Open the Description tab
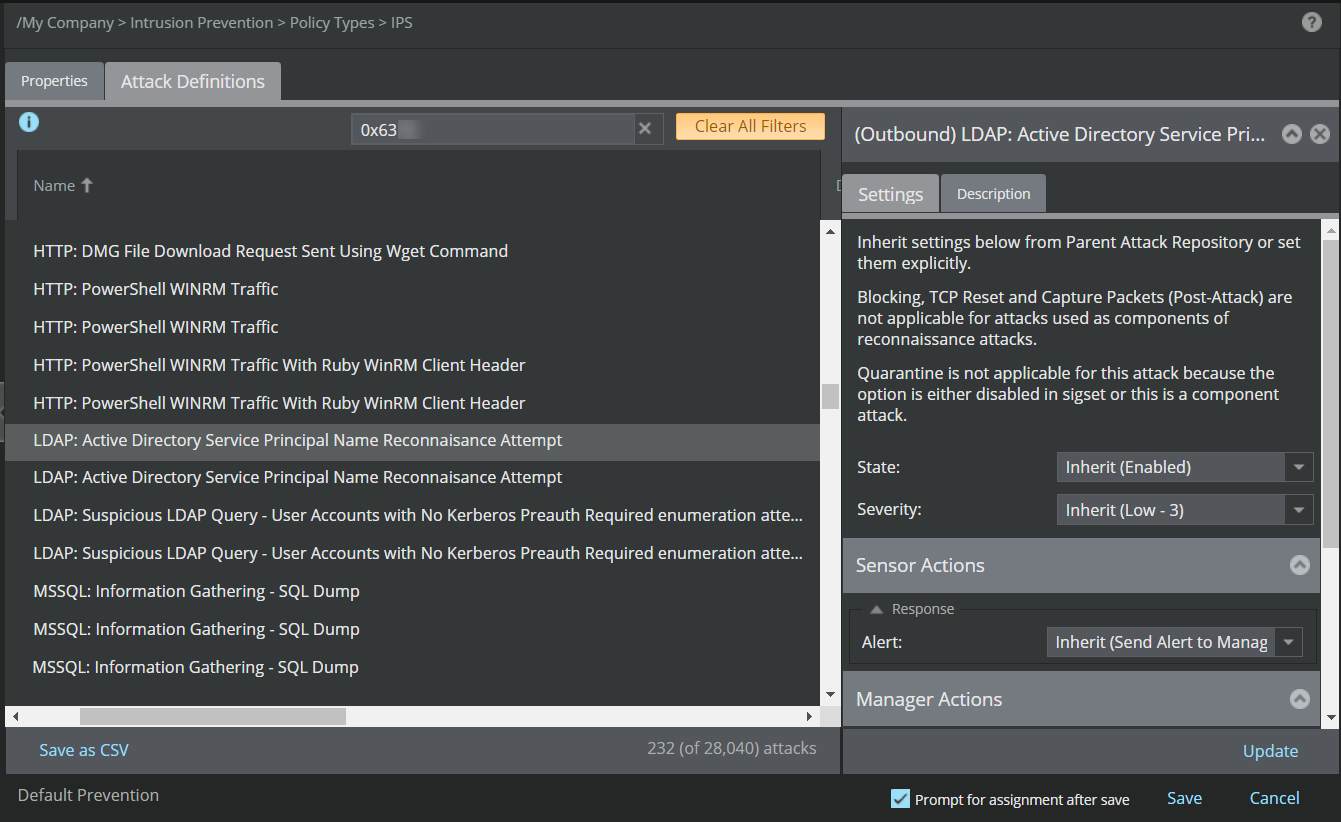This screenshot has height=822, width=1341. [993, 194]
